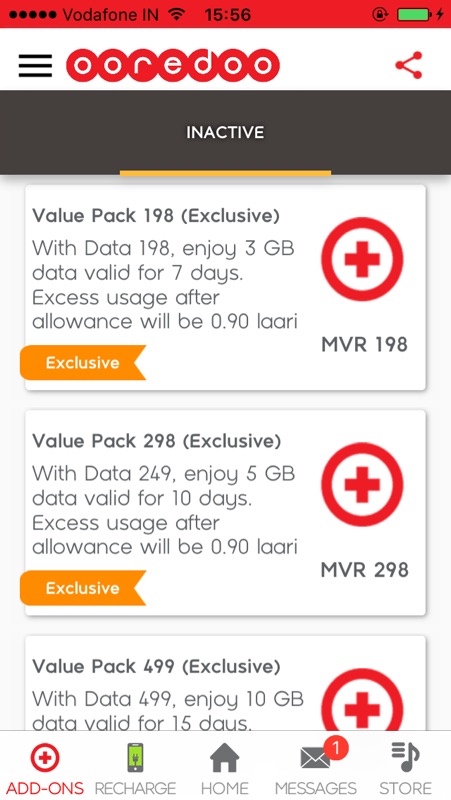Image resolution: width=451 pixels, height=800 pixels.
Task: Tap the MVR 298 price label
Action: [x=364, y=570]
